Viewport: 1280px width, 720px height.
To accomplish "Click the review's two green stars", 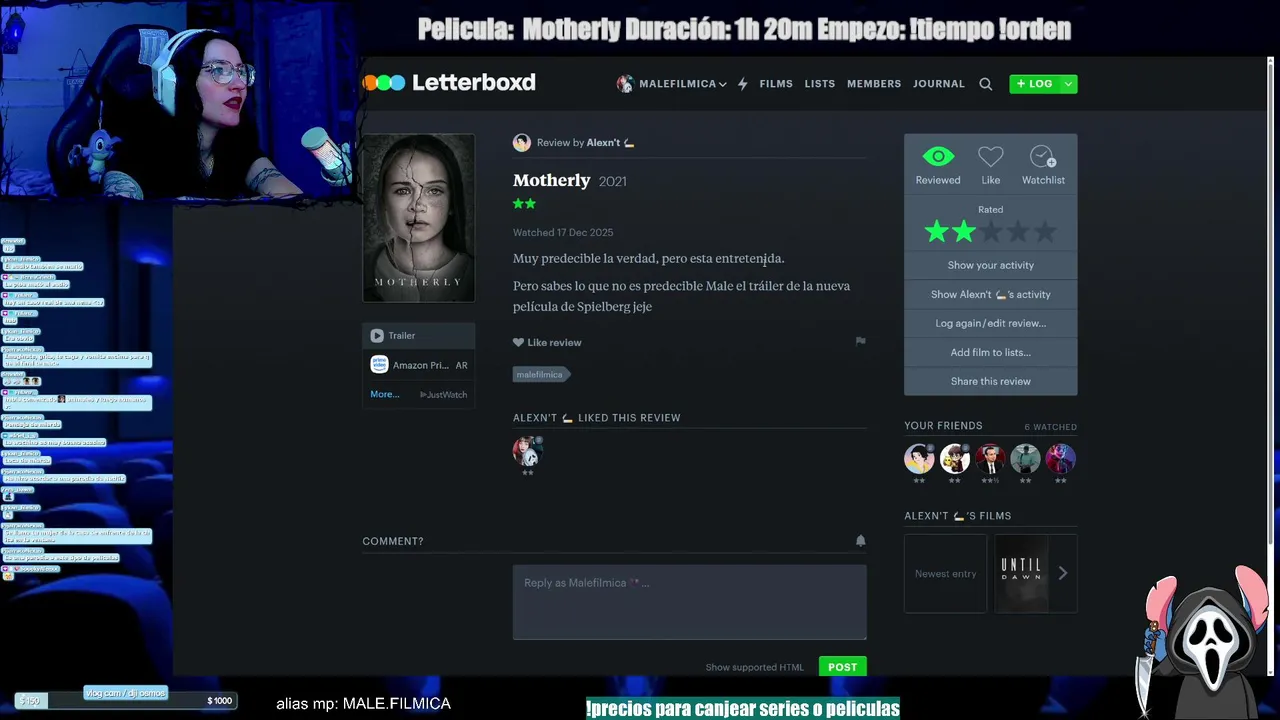I will point(525,204).
